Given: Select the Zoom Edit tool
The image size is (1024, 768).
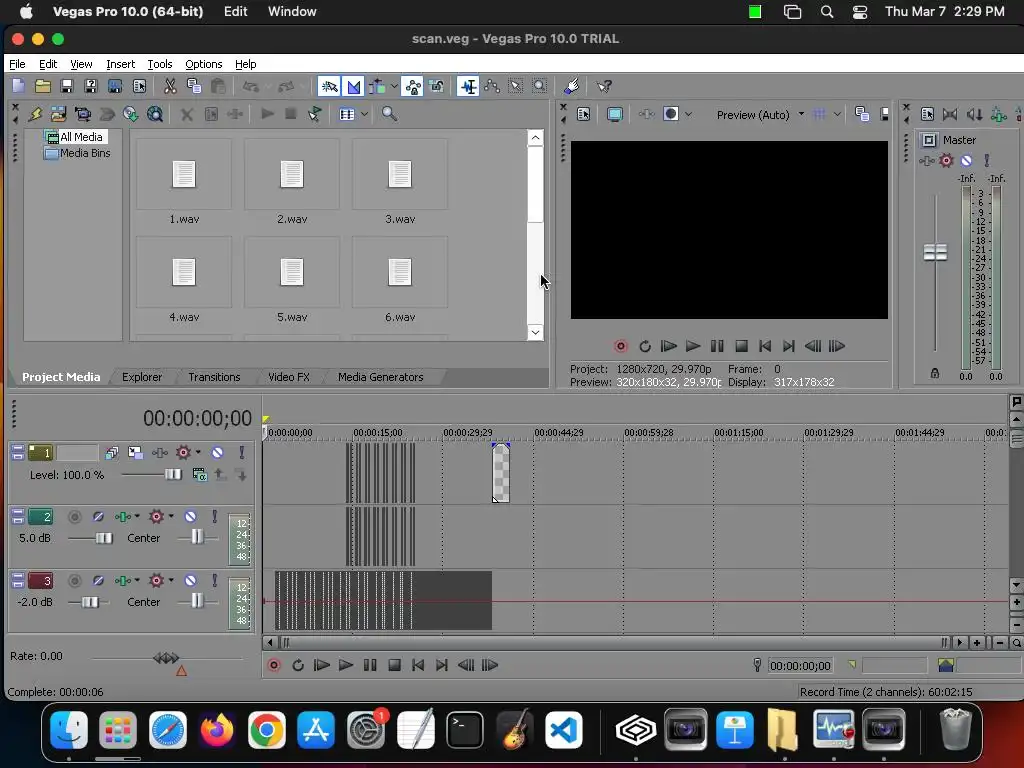Looking at the screenshot, I should pos(539,86).
